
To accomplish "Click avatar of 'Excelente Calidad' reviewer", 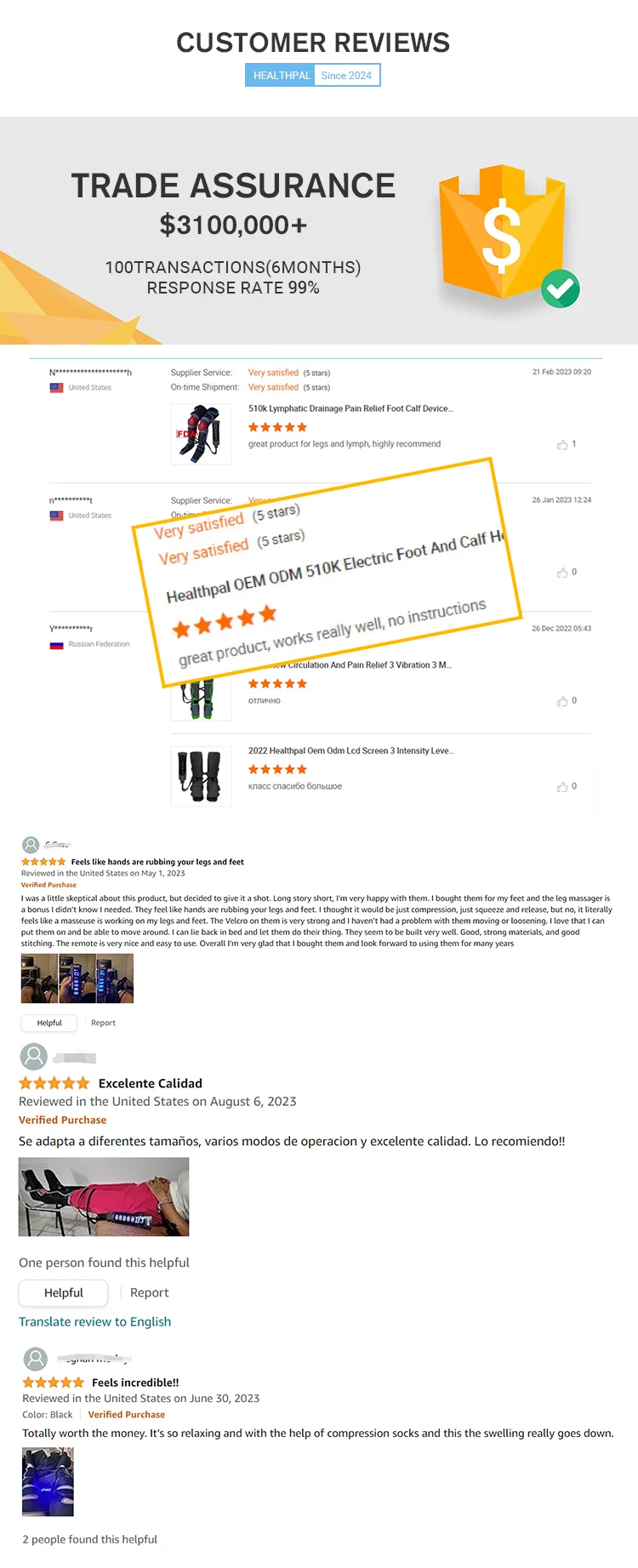I will [x=33, y=1057].
